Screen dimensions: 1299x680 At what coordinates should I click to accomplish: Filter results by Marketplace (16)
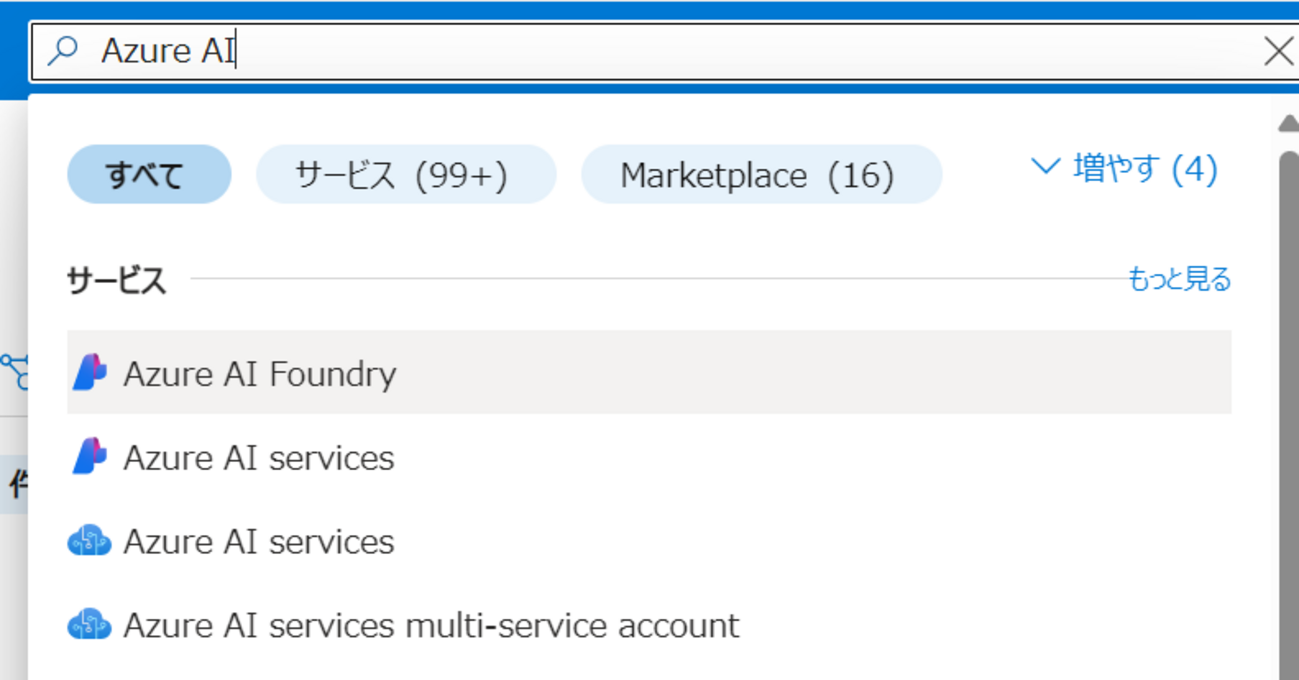tap(761, 175)
